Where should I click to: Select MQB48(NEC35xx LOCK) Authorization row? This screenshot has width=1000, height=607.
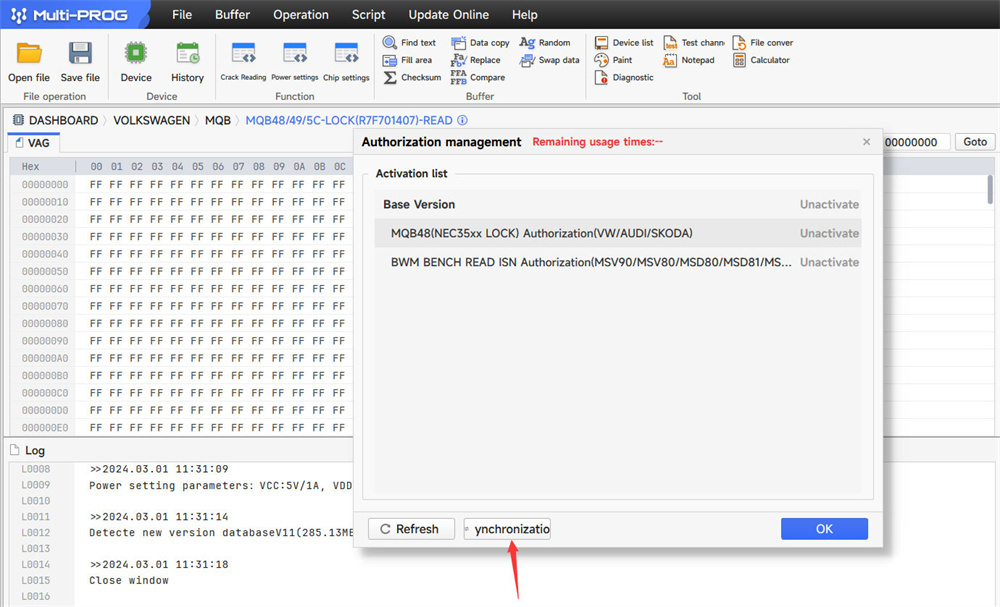[617, 233]
